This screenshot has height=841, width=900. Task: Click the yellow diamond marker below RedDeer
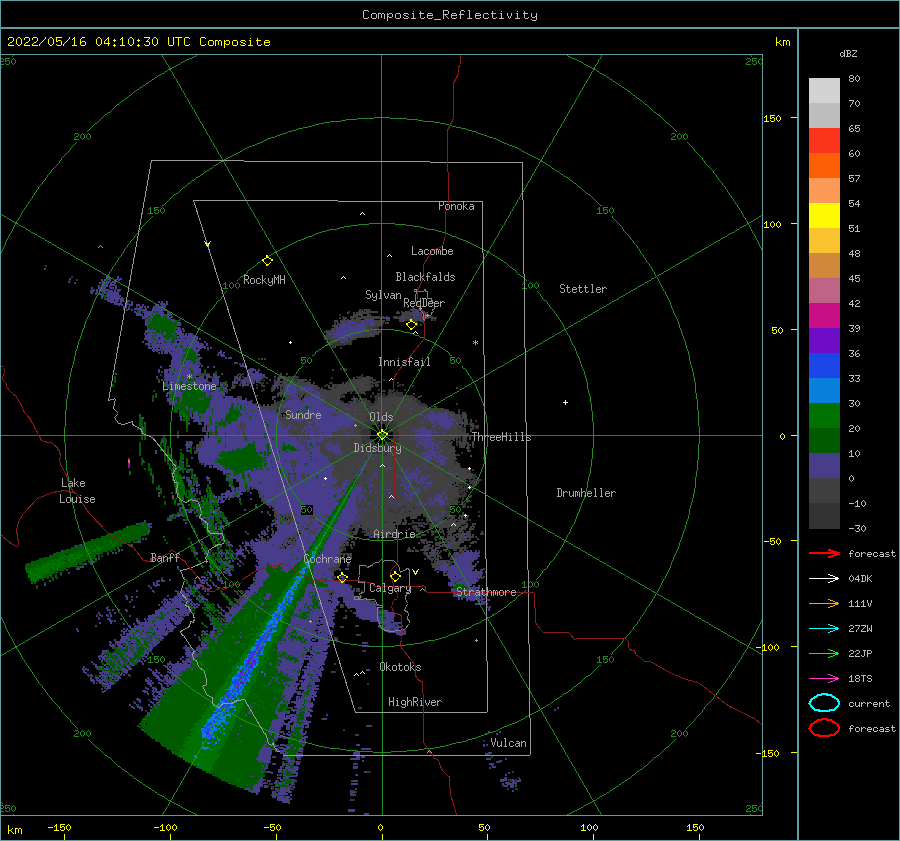[411, 325]
